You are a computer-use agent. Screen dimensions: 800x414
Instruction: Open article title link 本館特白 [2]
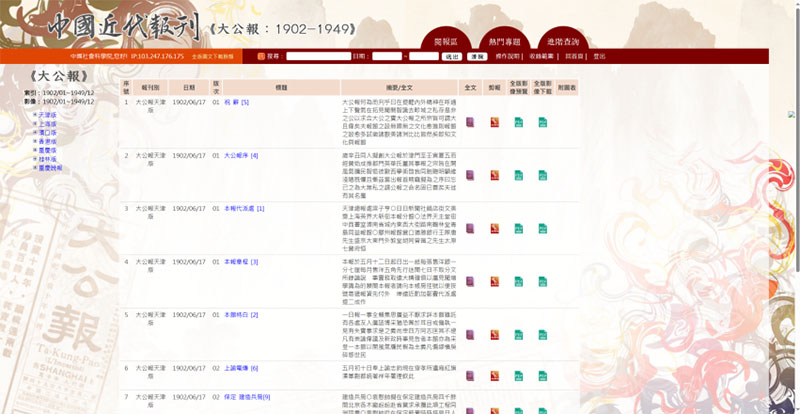(x=241, y=314)
